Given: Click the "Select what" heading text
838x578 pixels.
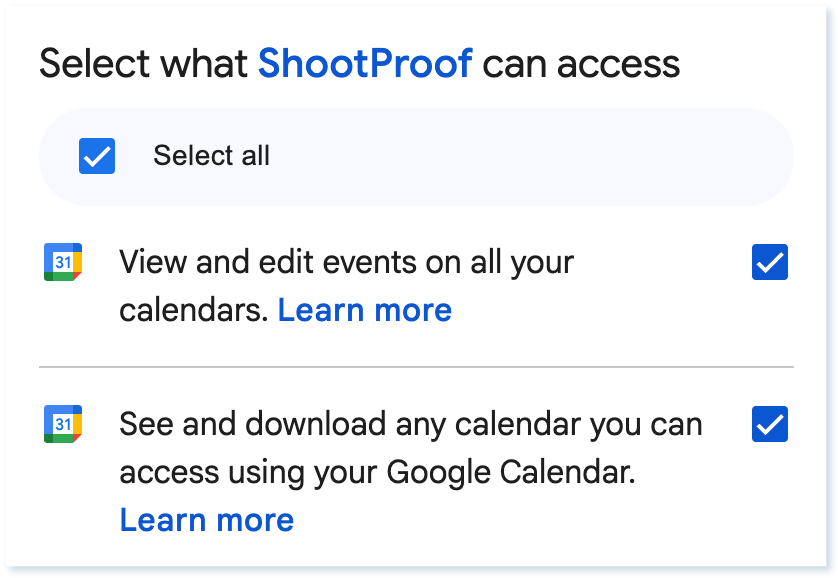Looking at the screenshot, I should coord(143,64).
